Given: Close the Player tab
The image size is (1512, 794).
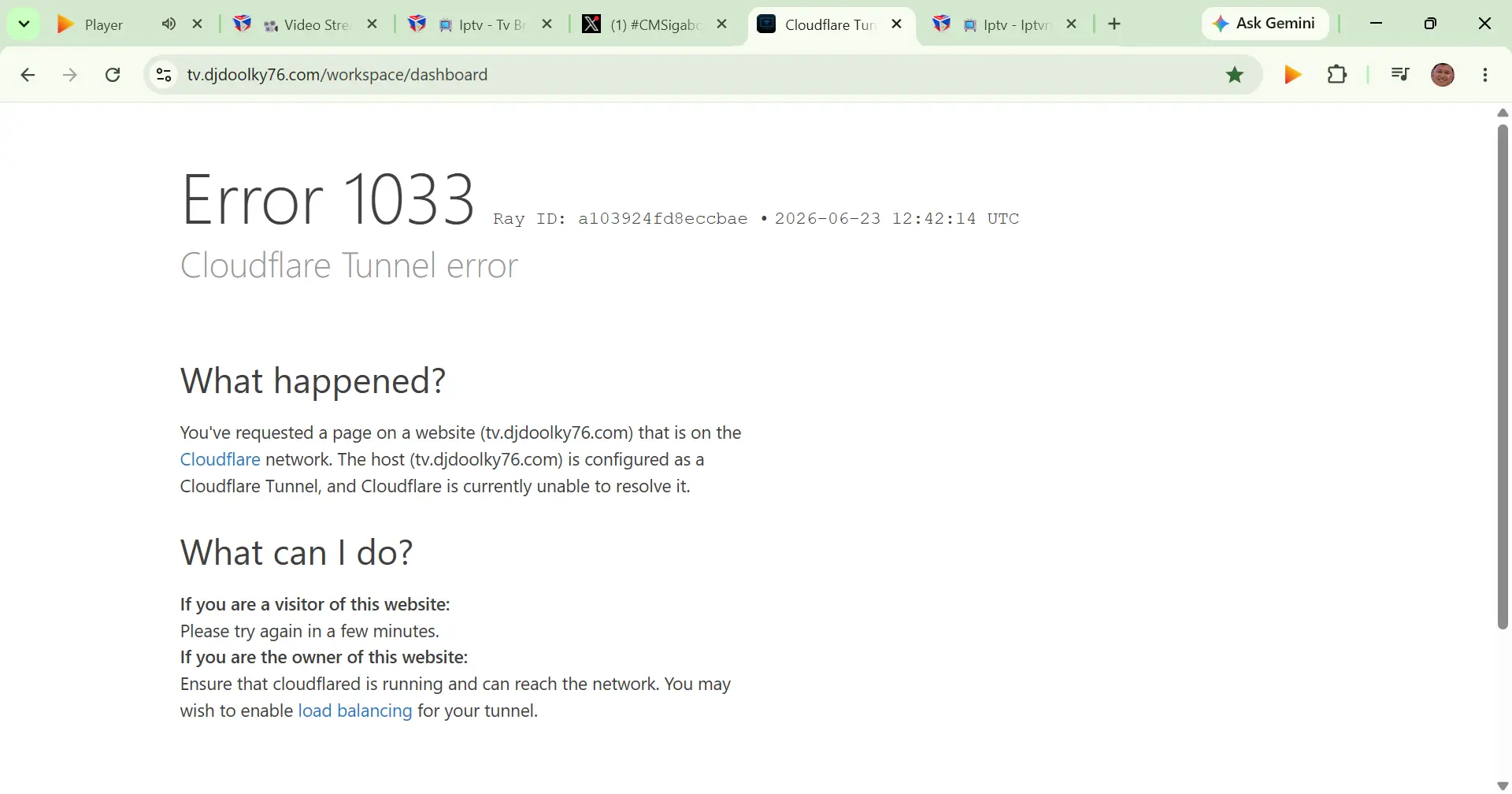Looking at the screenshot, I should pyautogui.click(x=198, y=24).
